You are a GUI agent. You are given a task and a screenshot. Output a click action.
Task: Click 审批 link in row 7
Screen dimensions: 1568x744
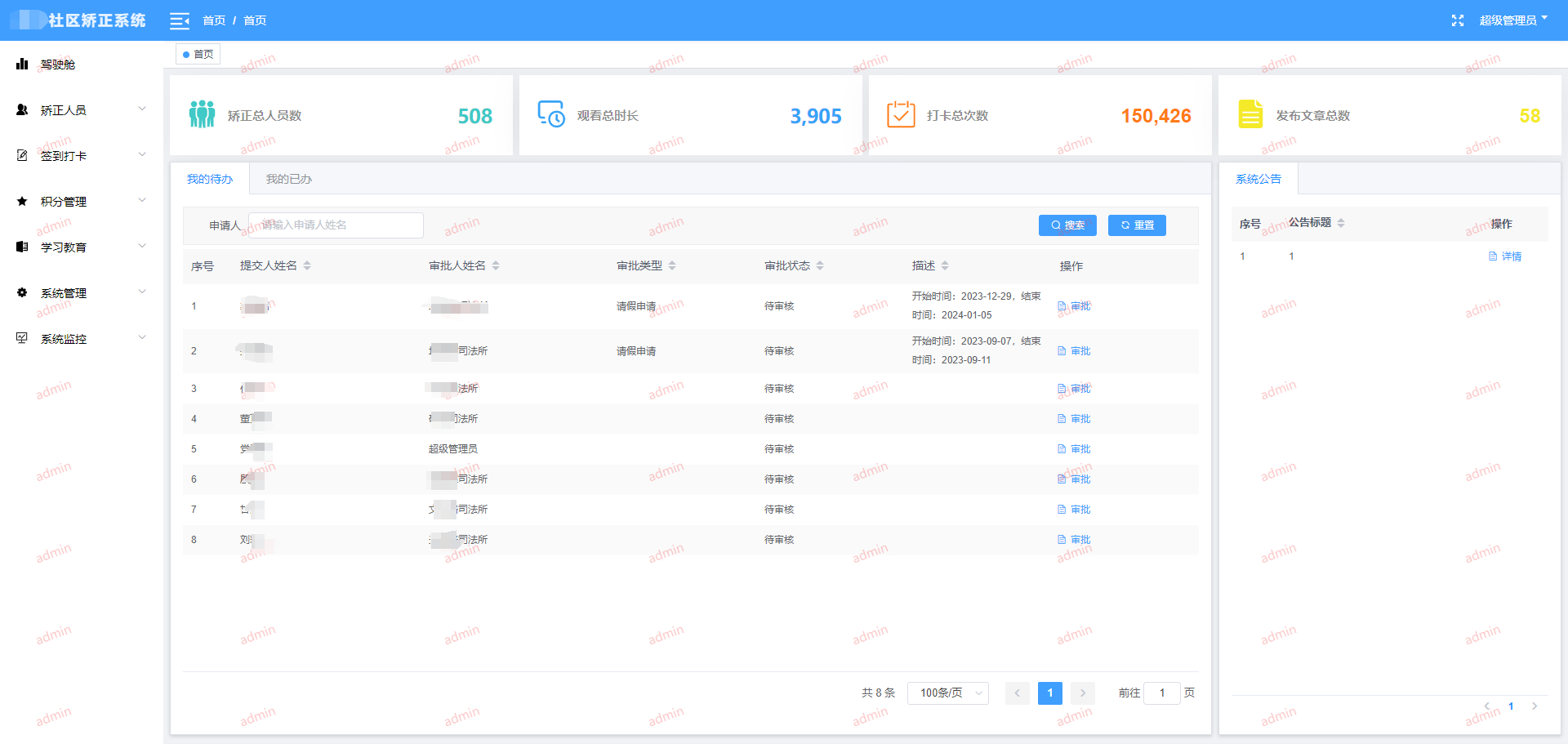1074,510
